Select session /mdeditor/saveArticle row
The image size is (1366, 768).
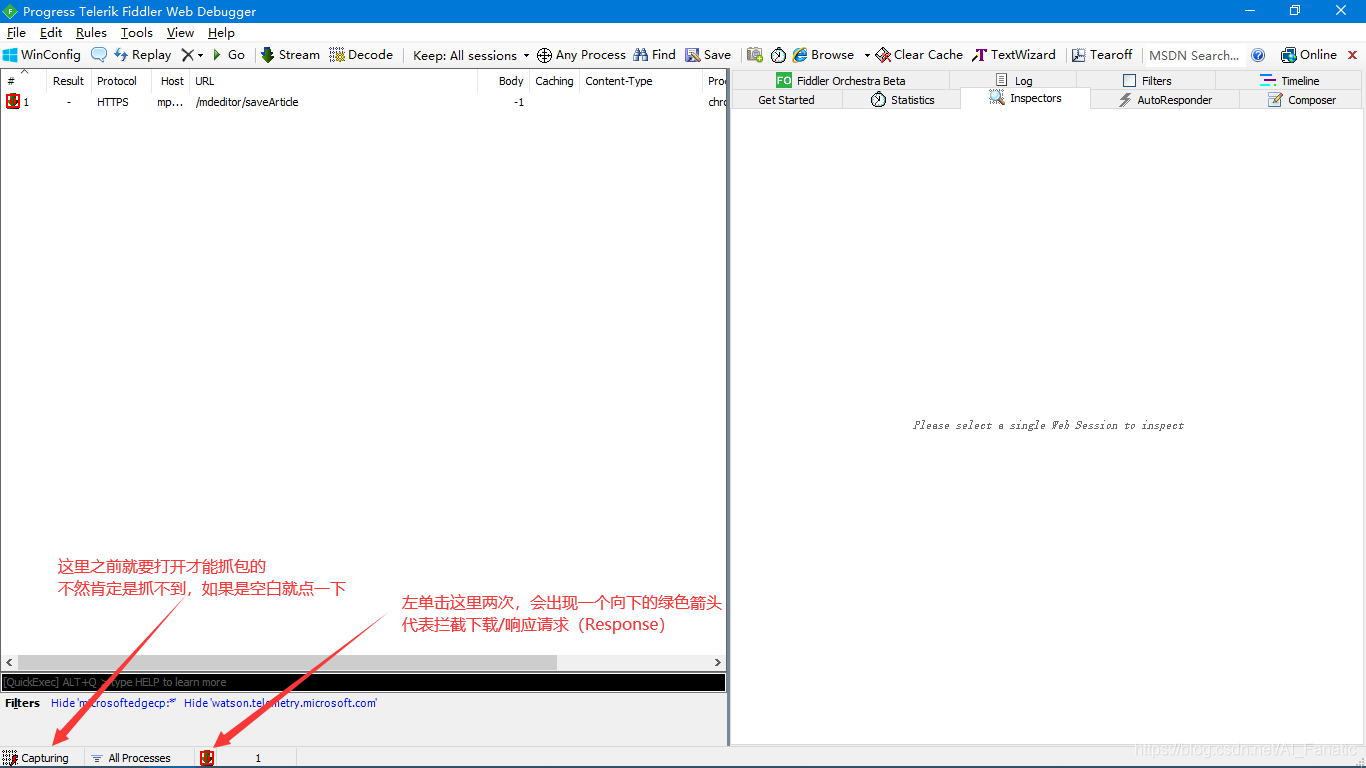[363, 102]
